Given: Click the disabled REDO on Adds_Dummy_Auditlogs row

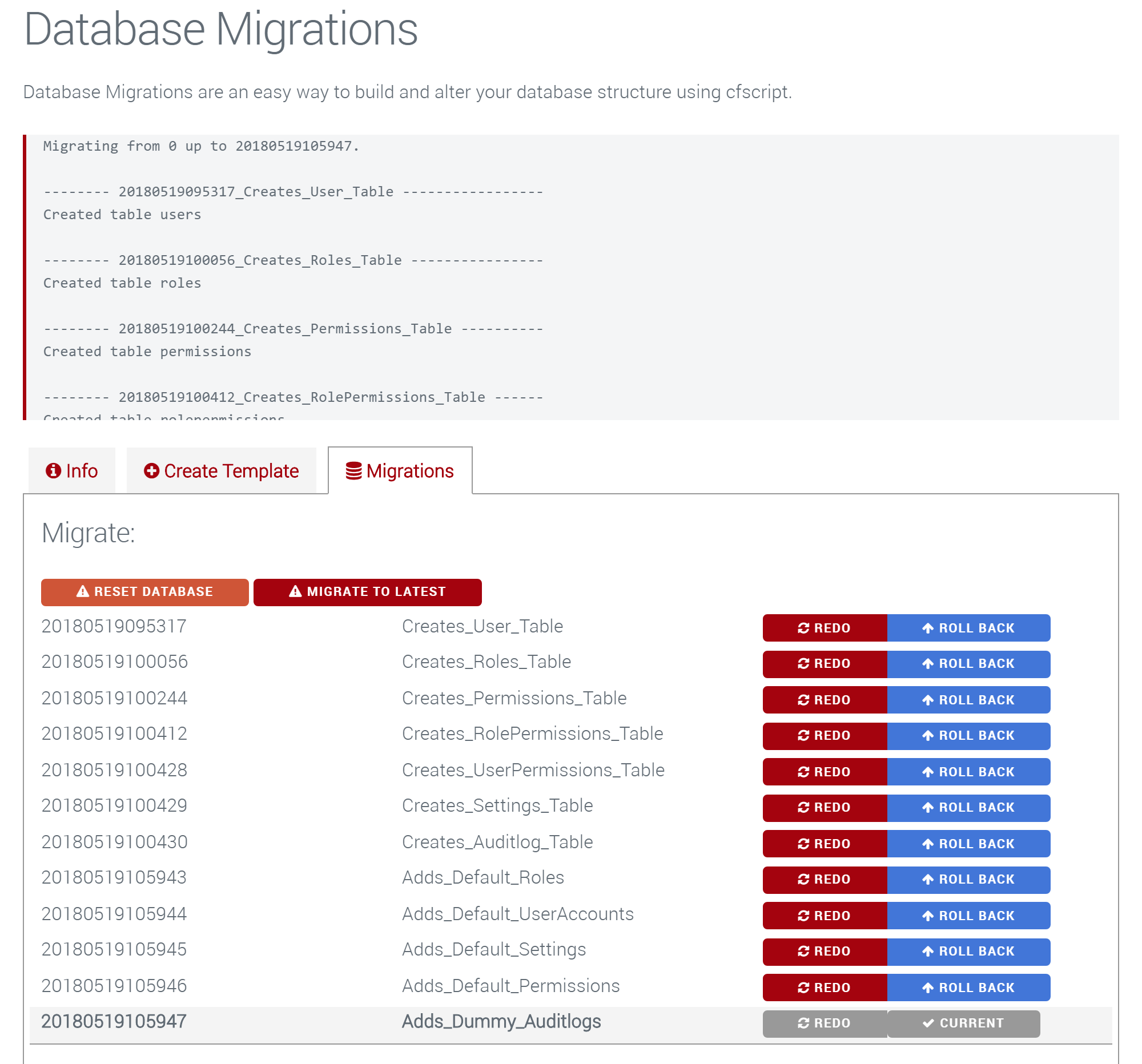Looking at the screenshot, I should tap(825, 1023).
